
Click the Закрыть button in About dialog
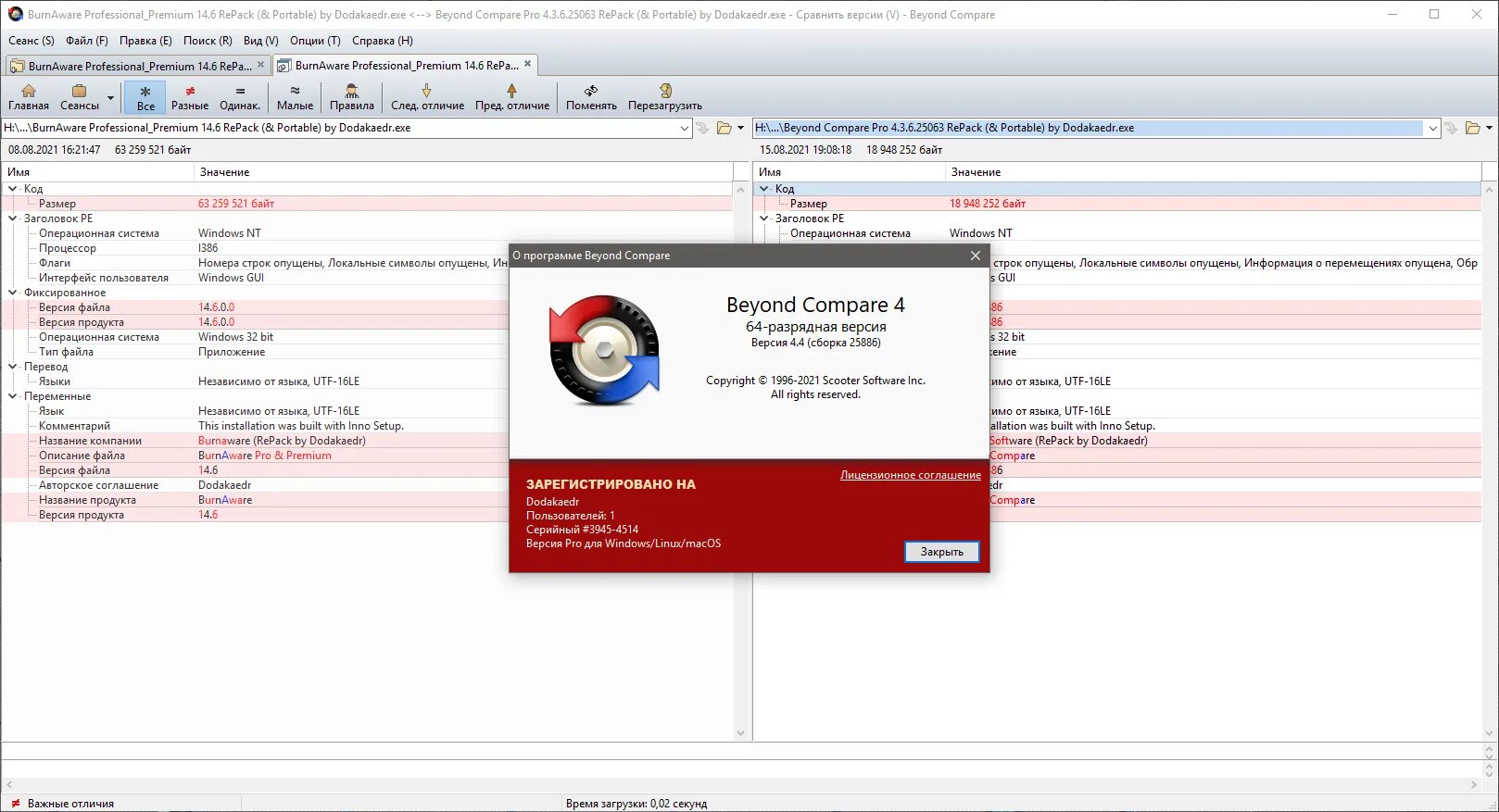941,552
